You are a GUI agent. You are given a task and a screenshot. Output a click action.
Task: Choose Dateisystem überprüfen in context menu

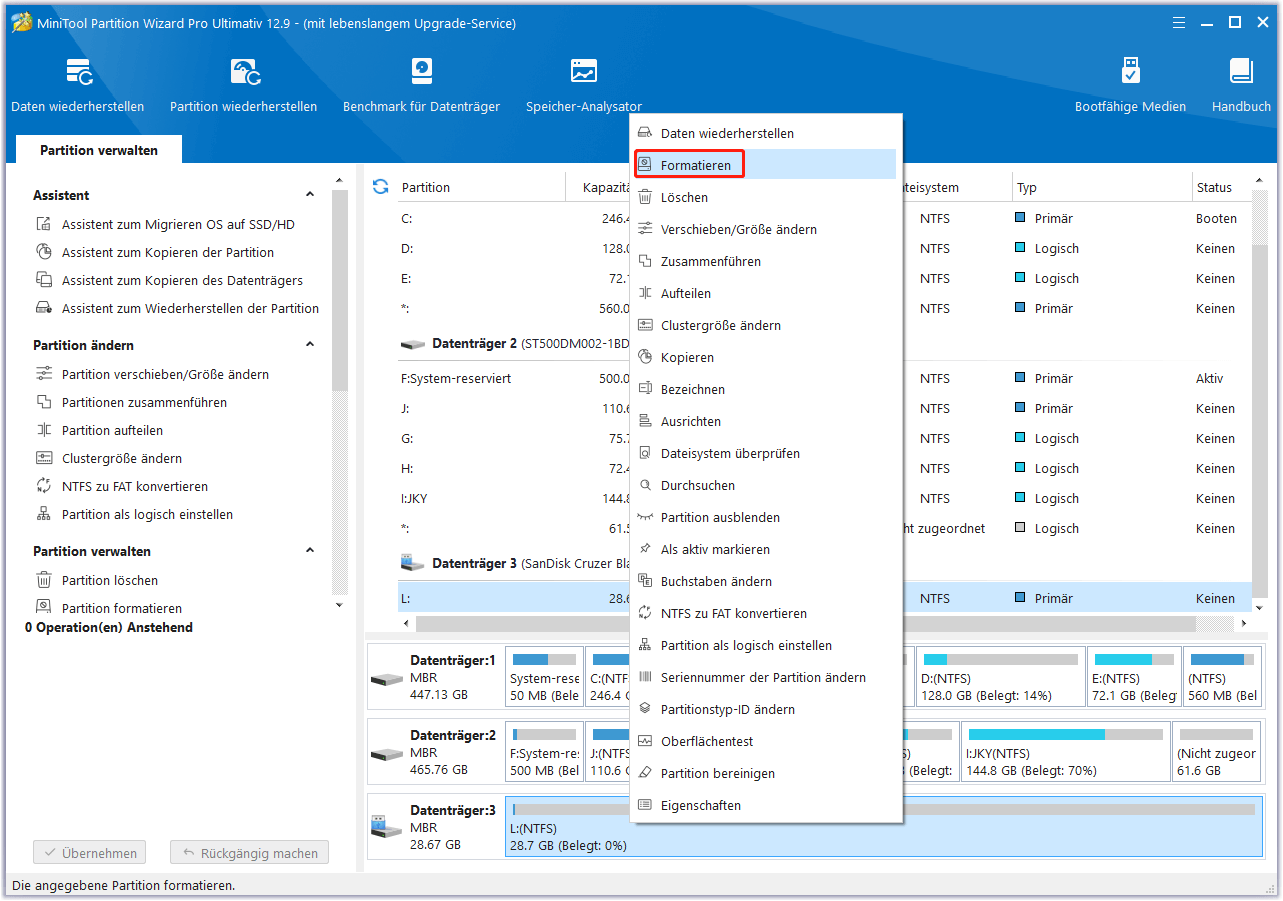765,453
